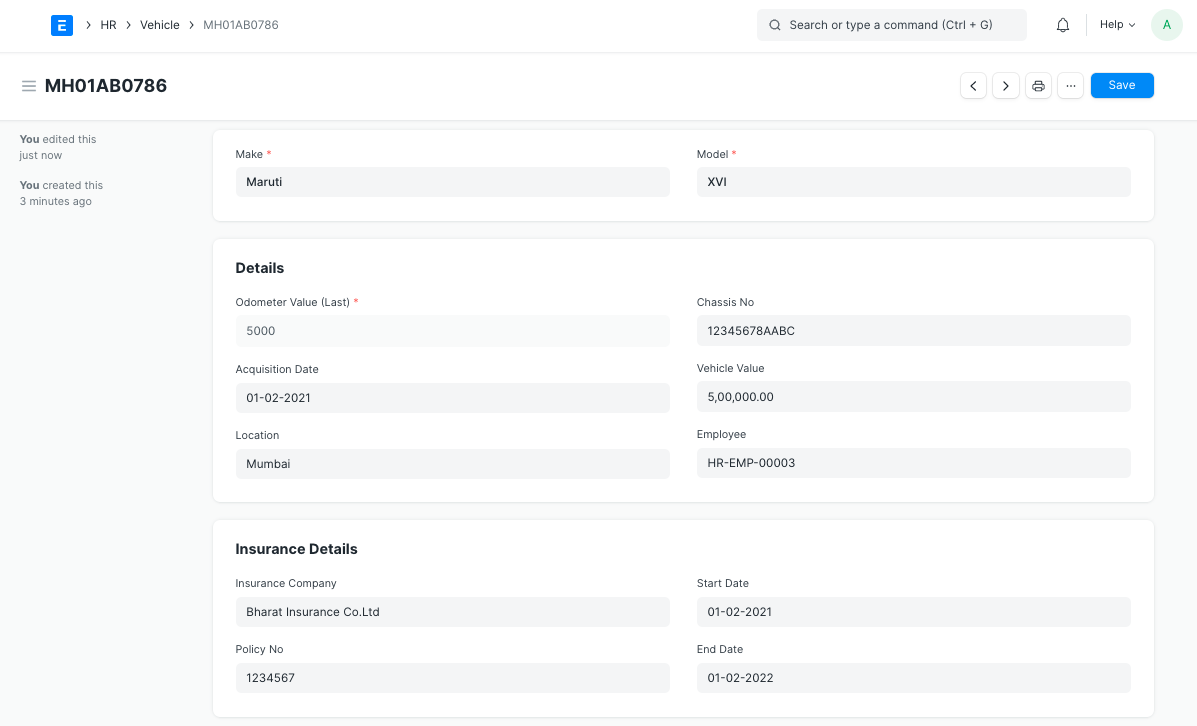Screen dimensions: 1197x726
Task: Open the user avatar menu
Action: point(1166,25)
